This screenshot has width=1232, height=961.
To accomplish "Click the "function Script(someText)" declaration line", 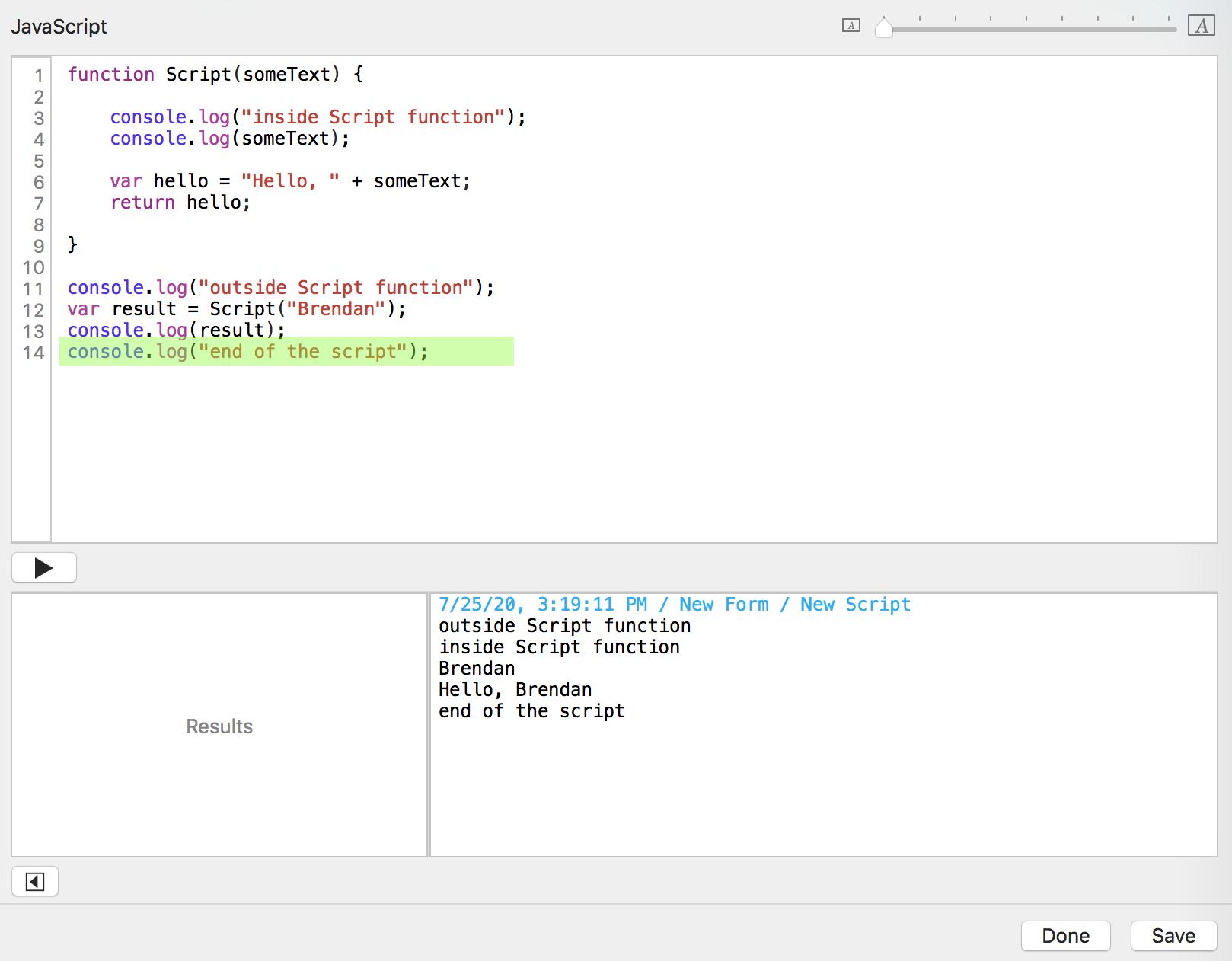I will [x=215, y=75].
